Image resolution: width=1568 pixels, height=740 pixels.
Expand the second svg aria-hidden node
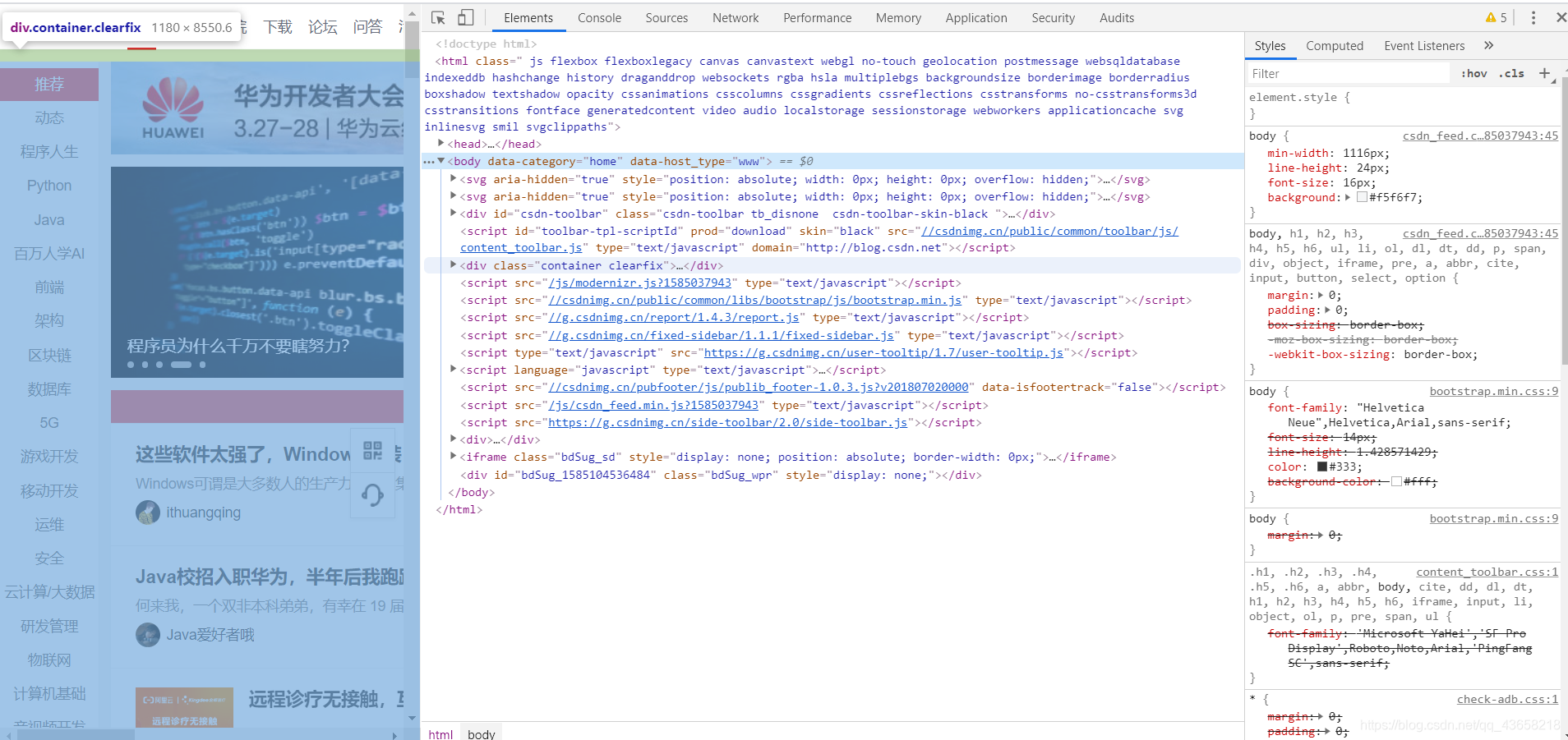(453, 196)
